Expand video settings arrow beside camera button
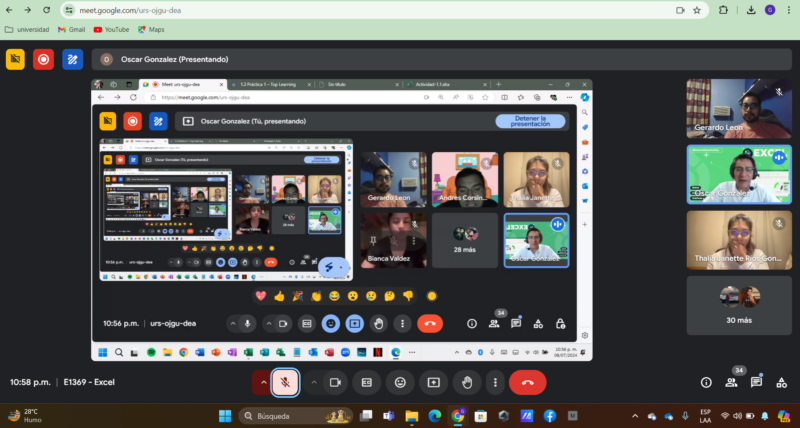This screenshot has height=428, width=800. pos(314,383)
